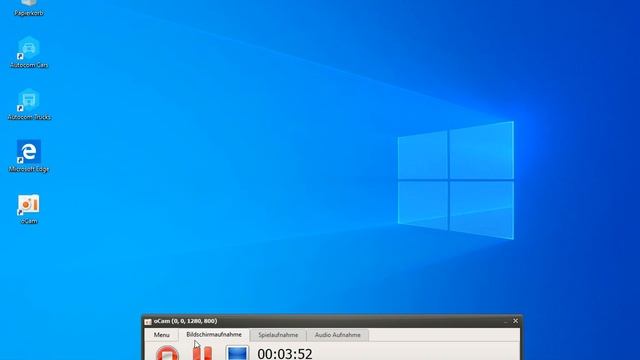Screen dimensions: 640x360
Task: Select the Microsoft Edge desktop shortcut
Action: (29, 156)
